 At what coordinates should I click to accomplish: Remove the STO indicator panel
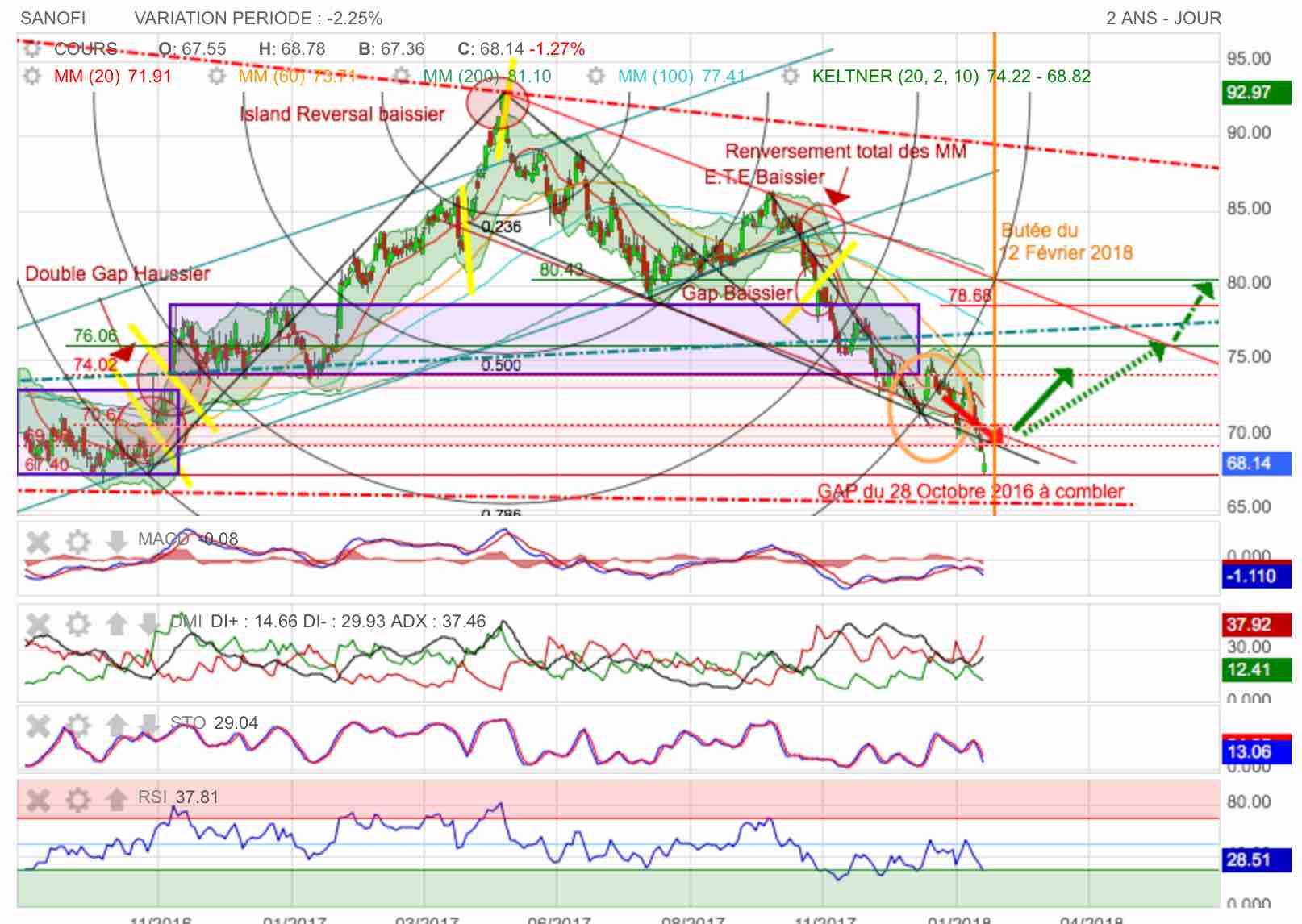[38, 725]
